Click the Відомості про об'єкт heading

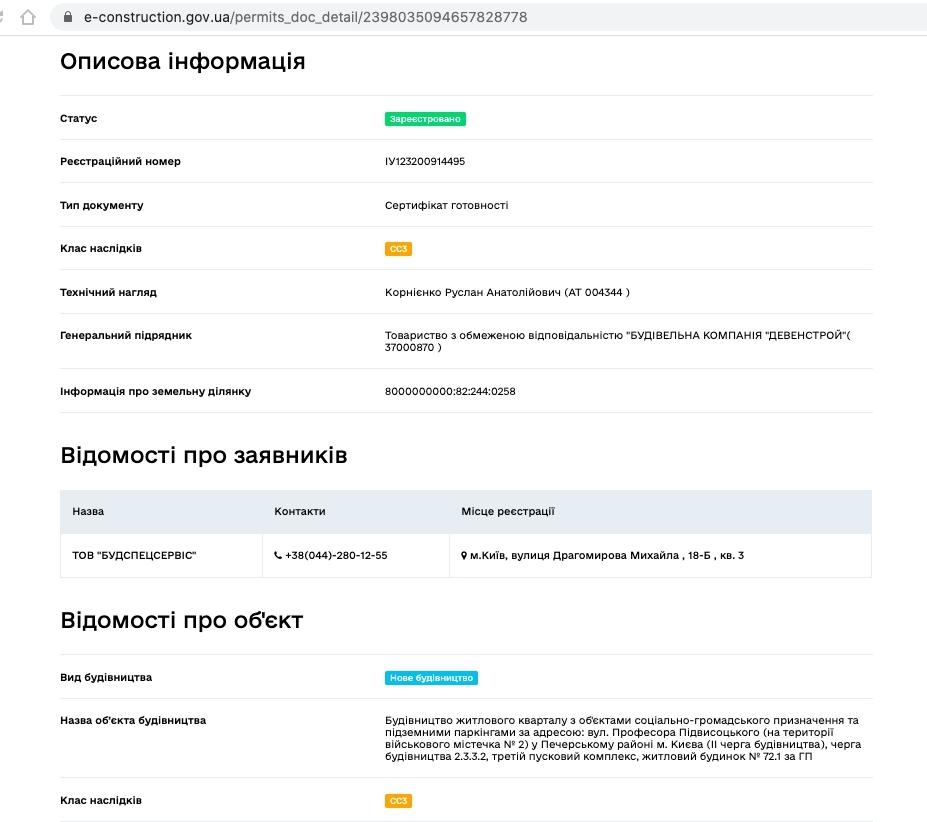coord(181,620)
